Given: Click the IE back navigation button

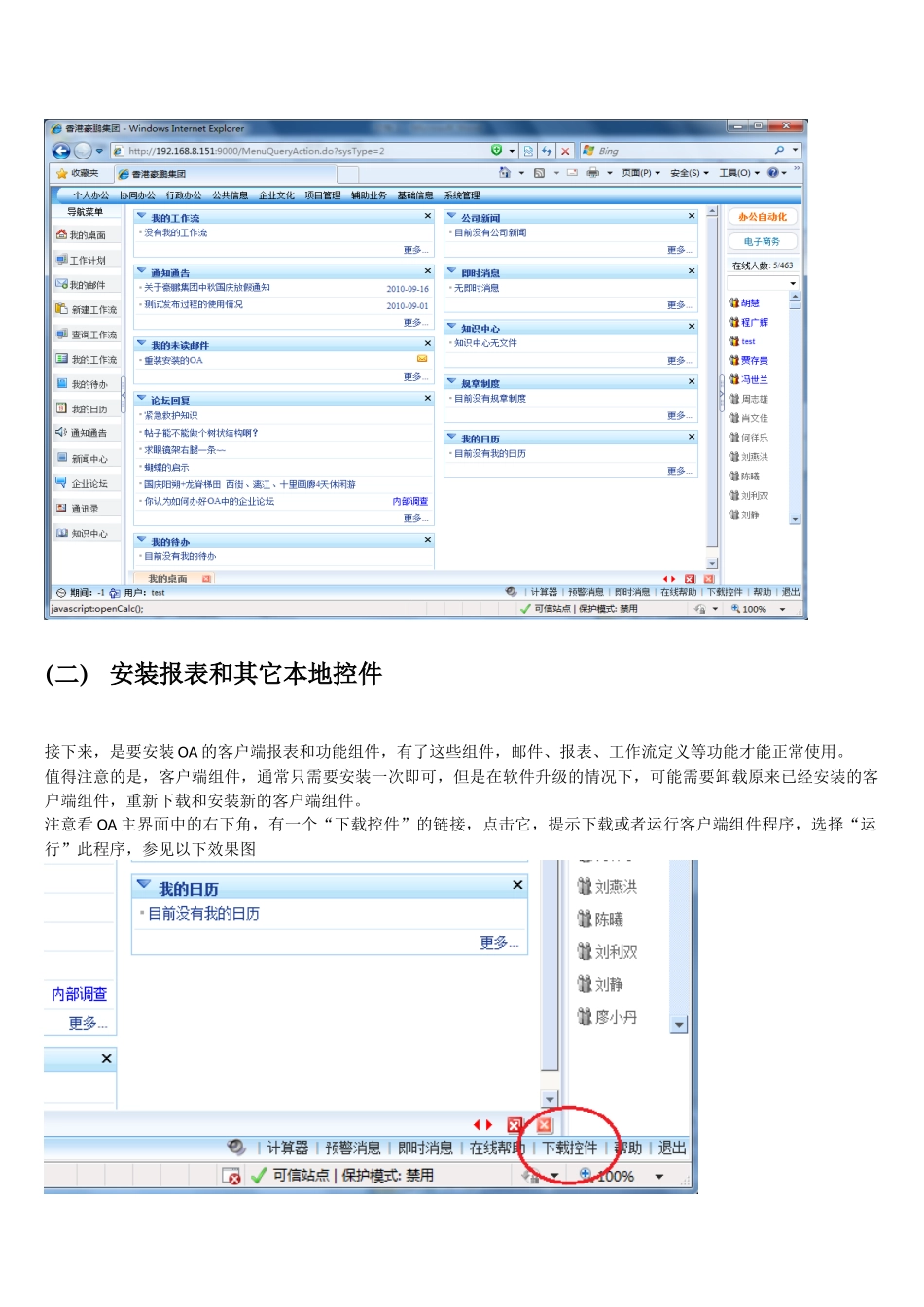Looking at the screenshot, I should point(61,151).
